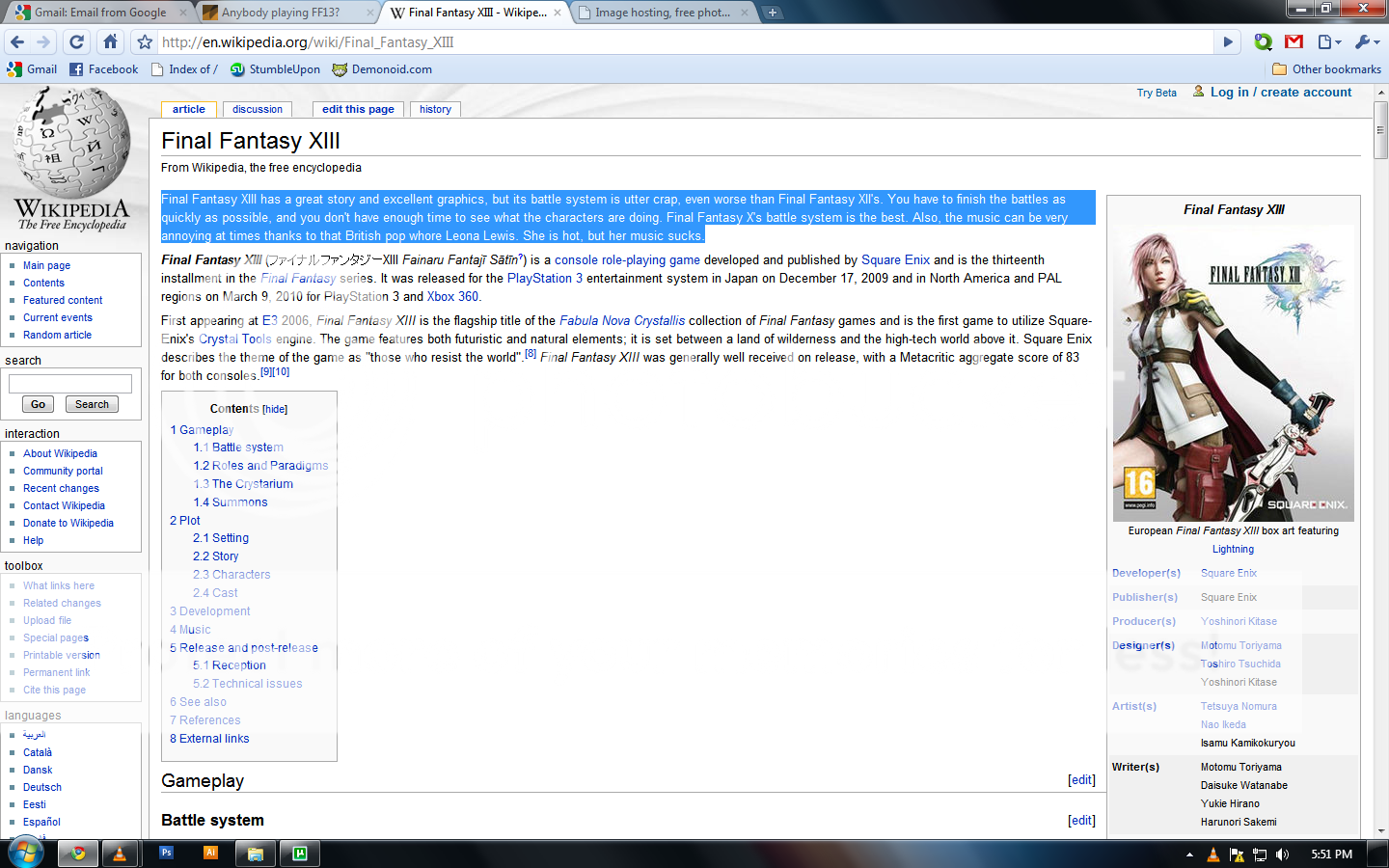The image size is (1389, 868).
Task: Open the discussion tab on Wikipedia
Action: 258,109
